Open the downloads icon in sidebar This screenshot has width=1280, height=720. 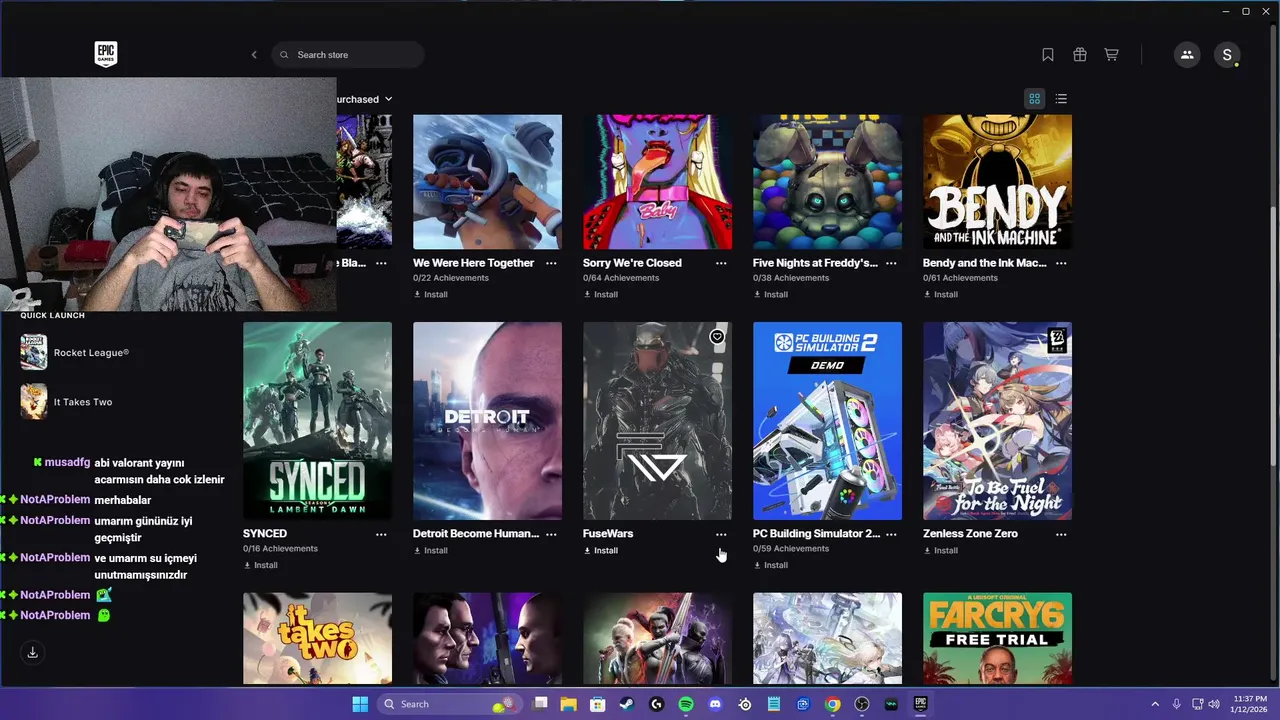tap(32, 652)
